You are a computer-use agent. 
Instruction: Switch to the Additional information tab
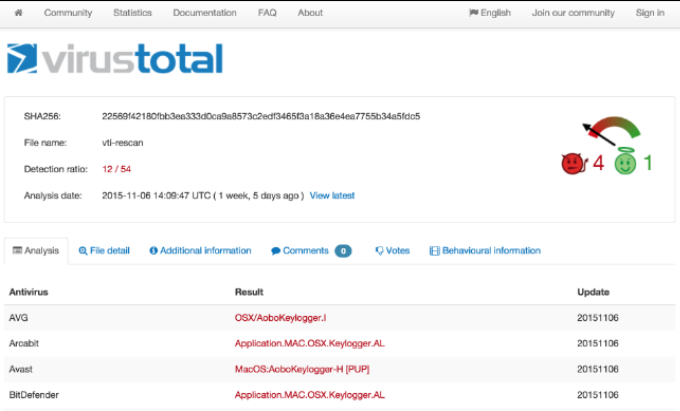(x=200, y=251)
